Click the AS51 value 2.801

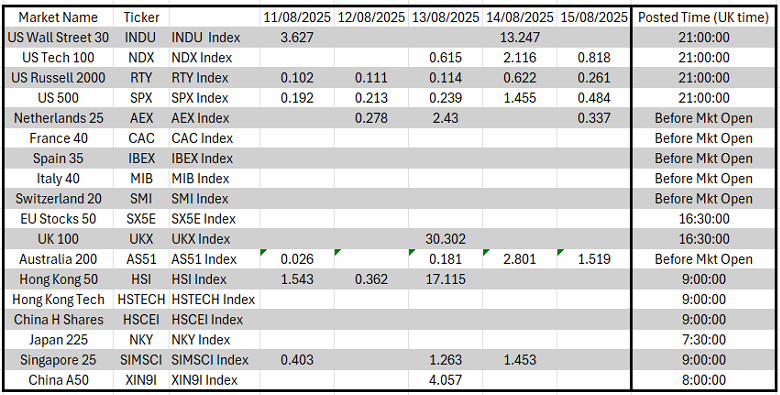coord(520,259)
